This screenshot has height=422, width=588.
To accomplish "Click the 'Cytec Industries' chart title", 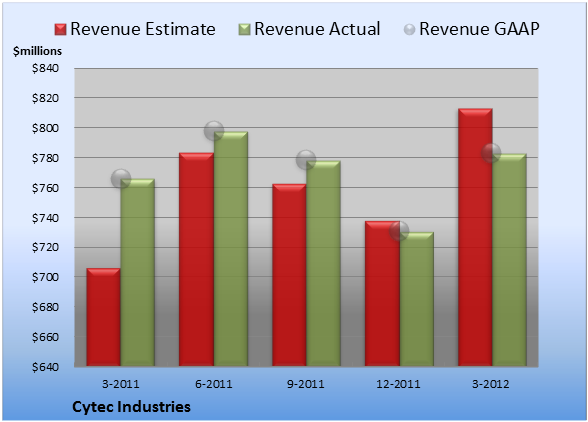I will (x=131, y=407).
